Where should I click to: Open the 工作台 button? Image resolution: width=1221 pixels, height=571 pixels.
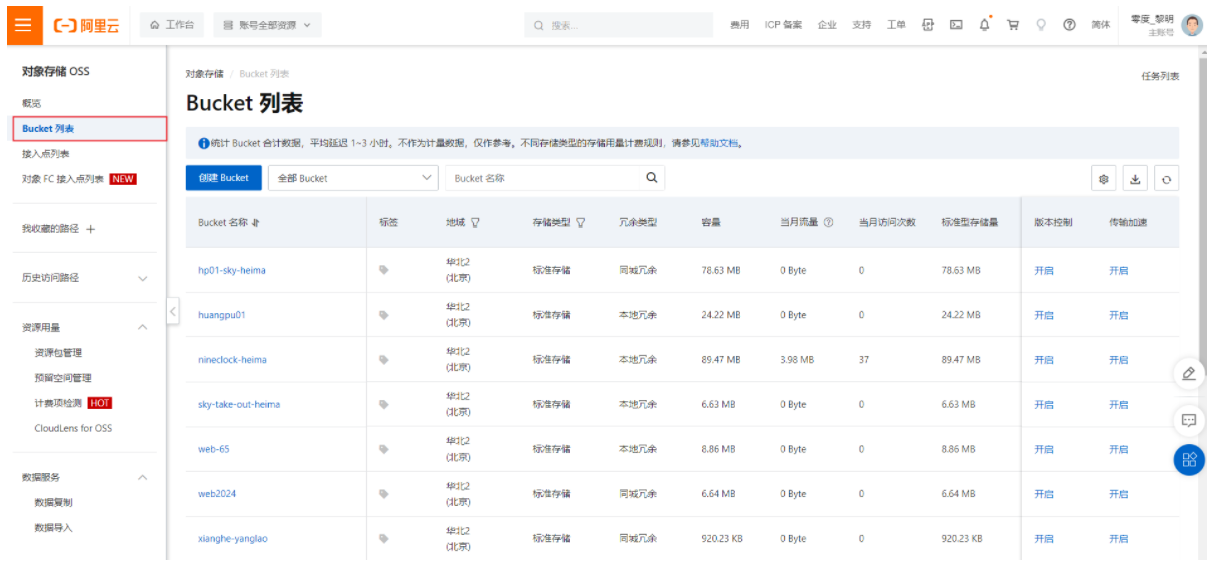tap(172, 25)
